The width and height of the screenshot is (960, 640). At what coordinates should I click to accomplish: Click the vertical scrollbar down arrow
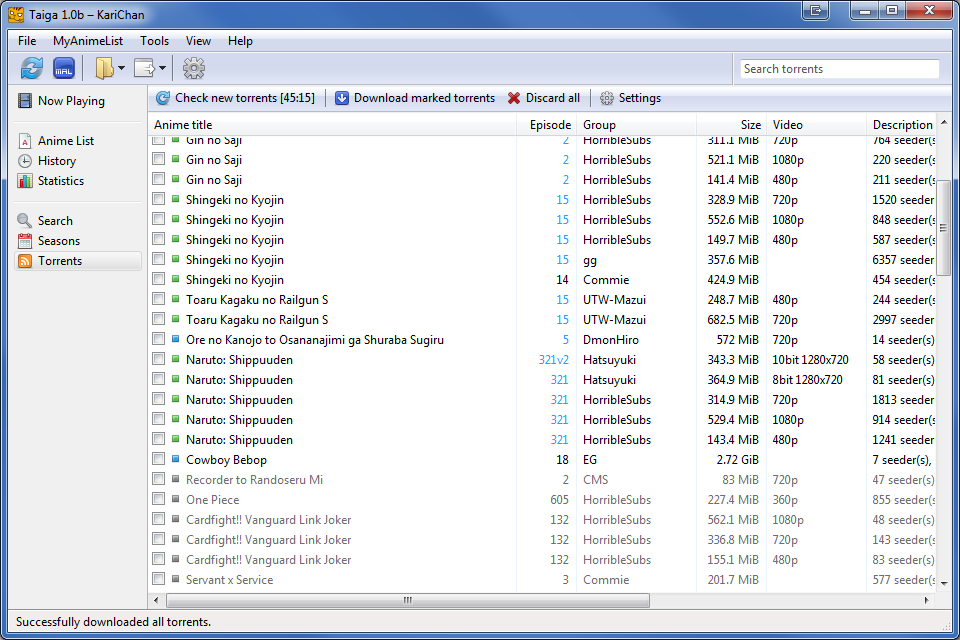click(944, 584)
